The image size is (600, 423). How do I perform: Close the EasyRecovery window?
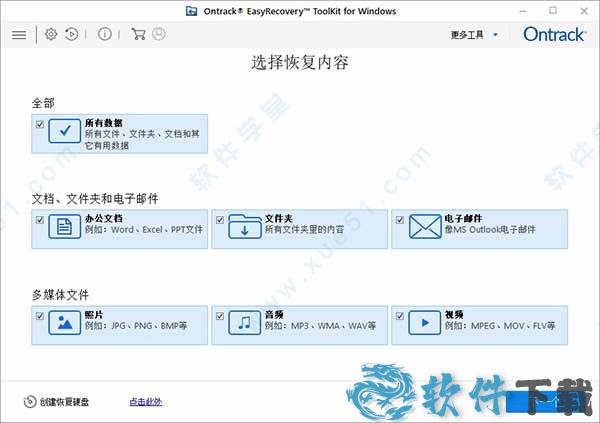[x=584, y=11]
